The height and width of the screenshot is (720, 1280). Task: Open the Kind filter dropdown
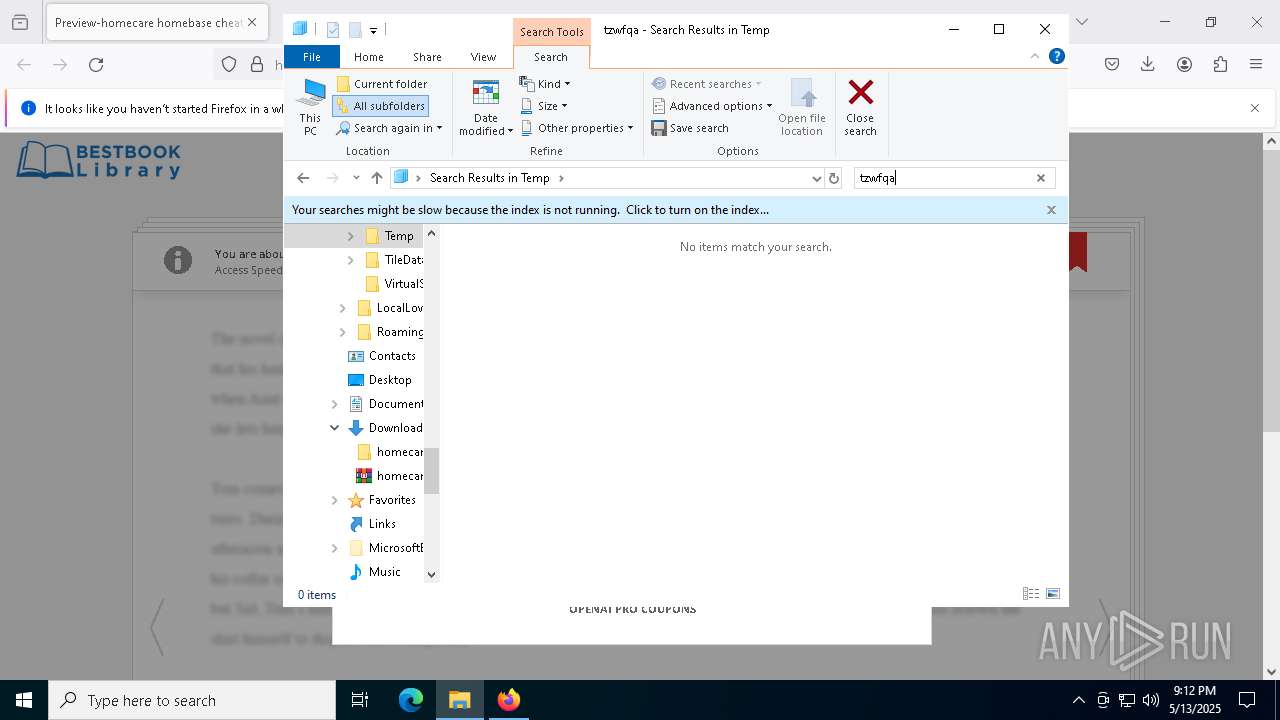point(546,84)
